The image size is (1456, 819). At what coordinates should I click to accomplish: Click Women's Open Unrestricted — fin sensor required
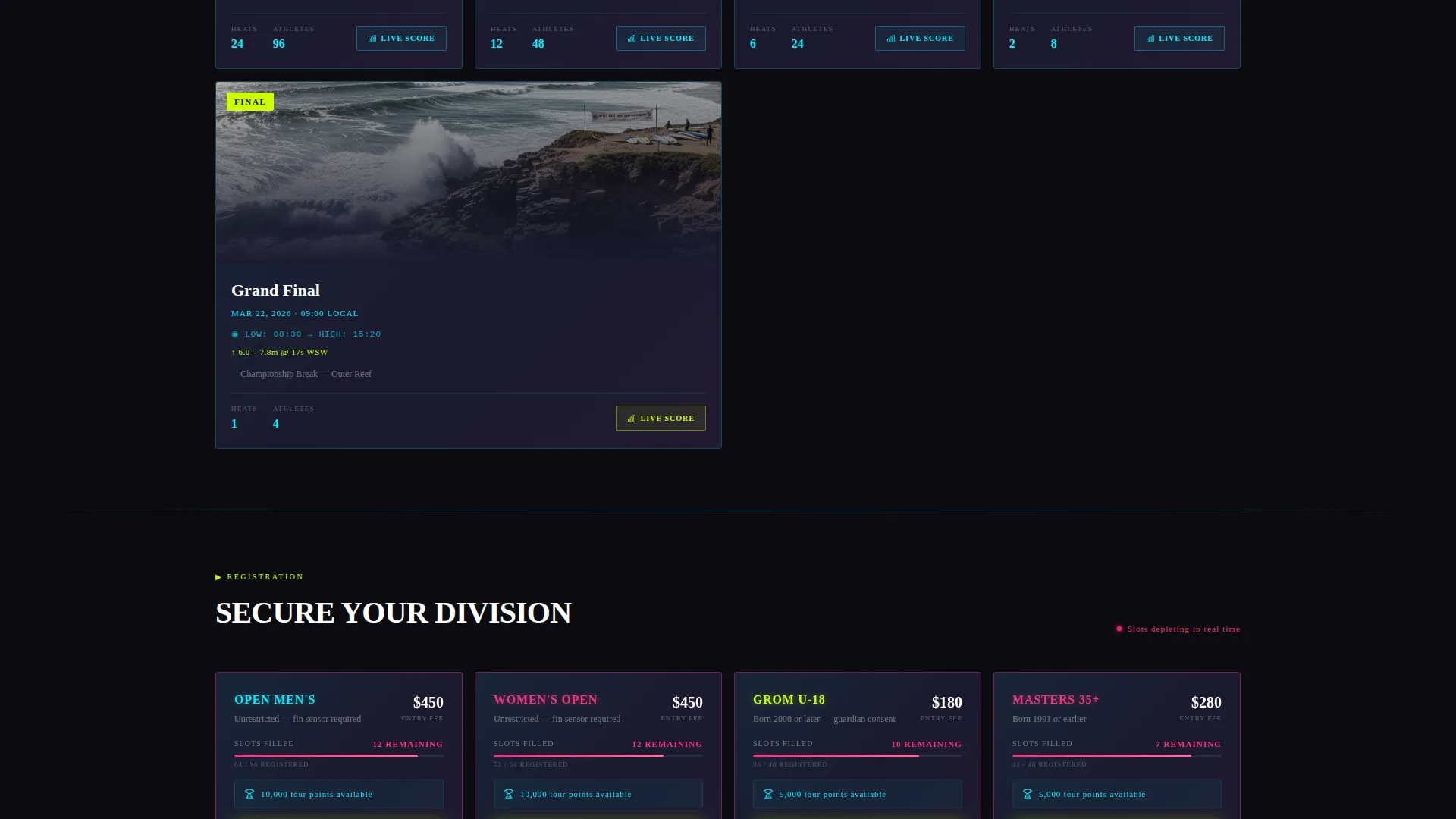557,719
